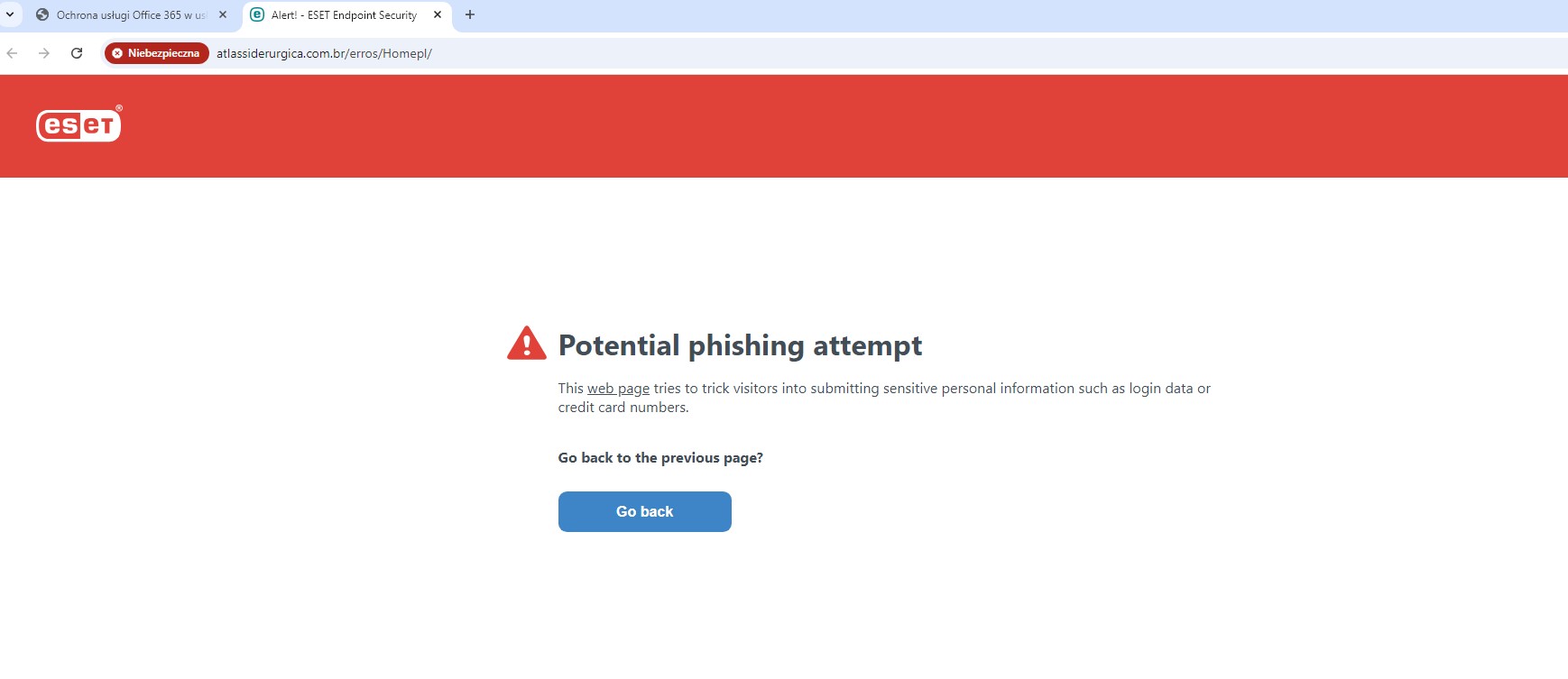Close the Ochrona usługi Office 365 tab
The height and width of the screenshot is (679, 1568).
tap(223, 15)
